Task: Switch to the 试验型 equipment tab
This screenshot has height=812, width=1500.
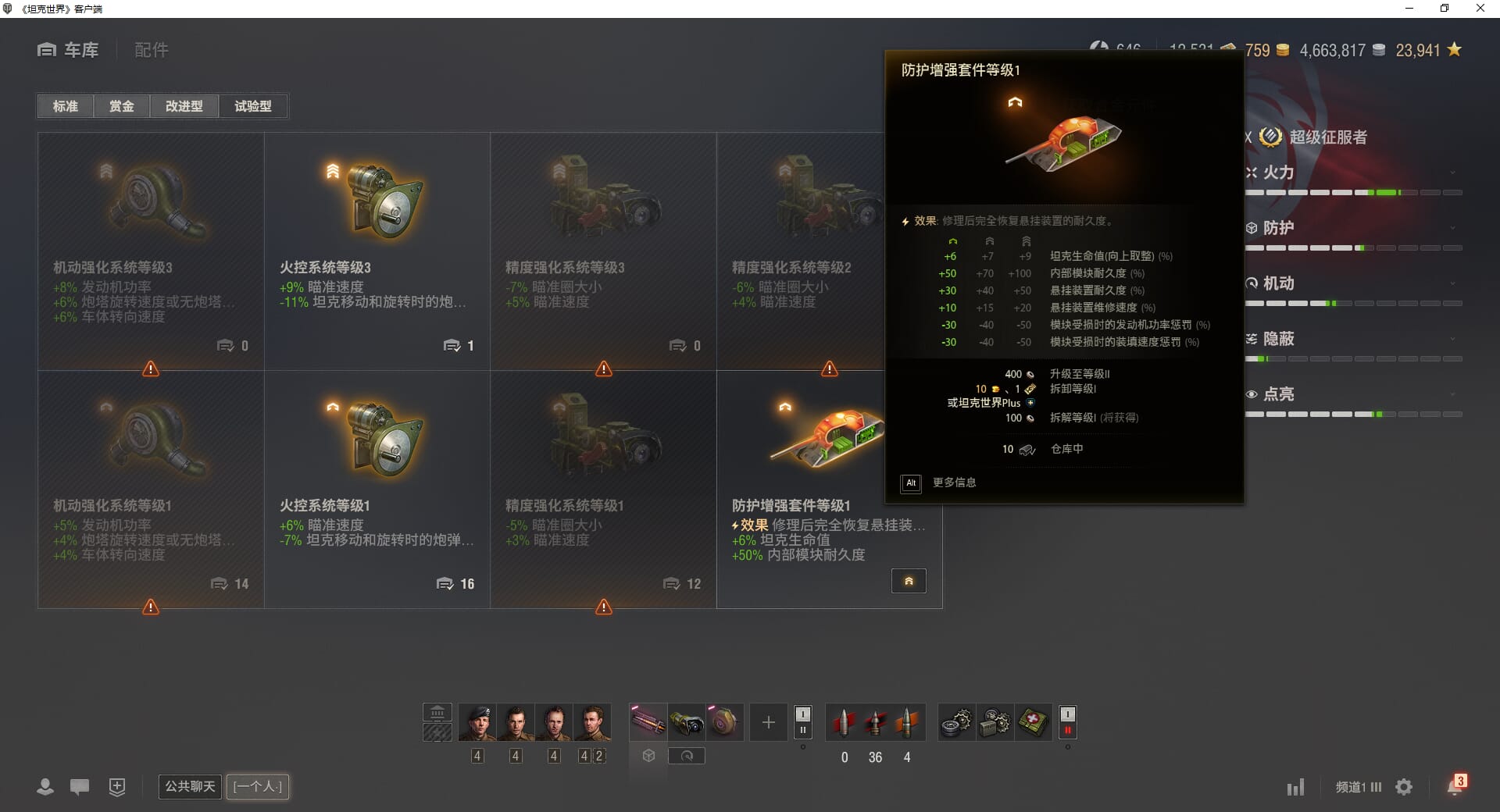Action: coord(253,106)
